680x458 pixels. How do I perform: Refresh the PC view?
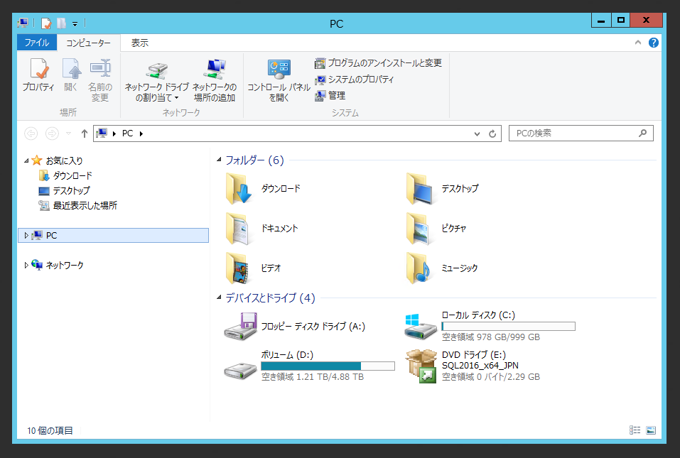tap(492, 134)
